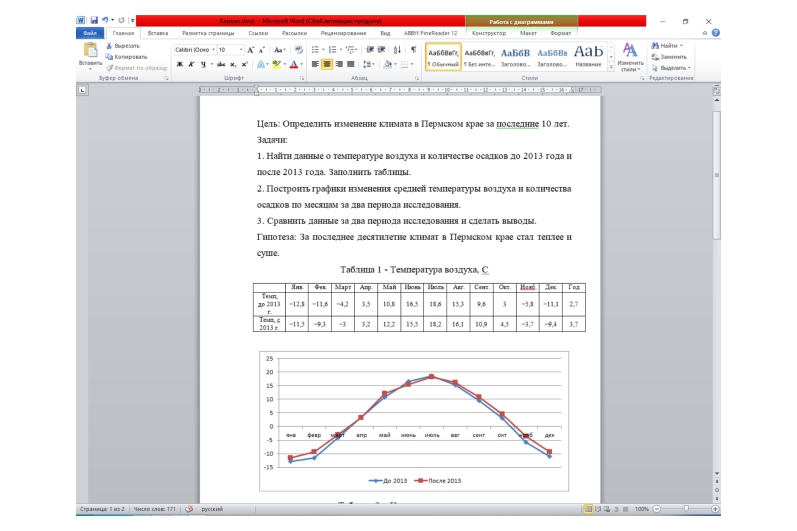Expand the styles gallery more arrow
Viewport: 797px width, 531px height.
click(611, 67)
